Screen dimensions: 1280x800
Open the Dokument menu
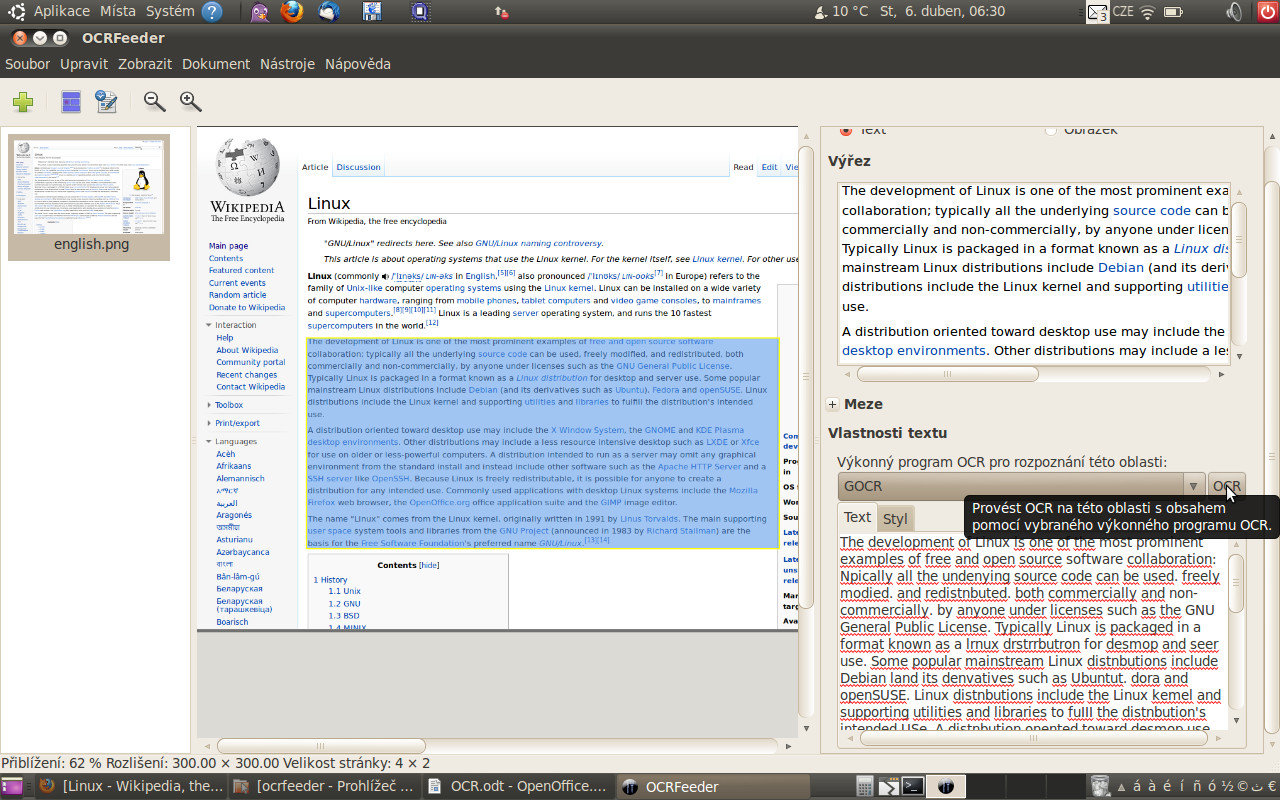tap(216, 64)
